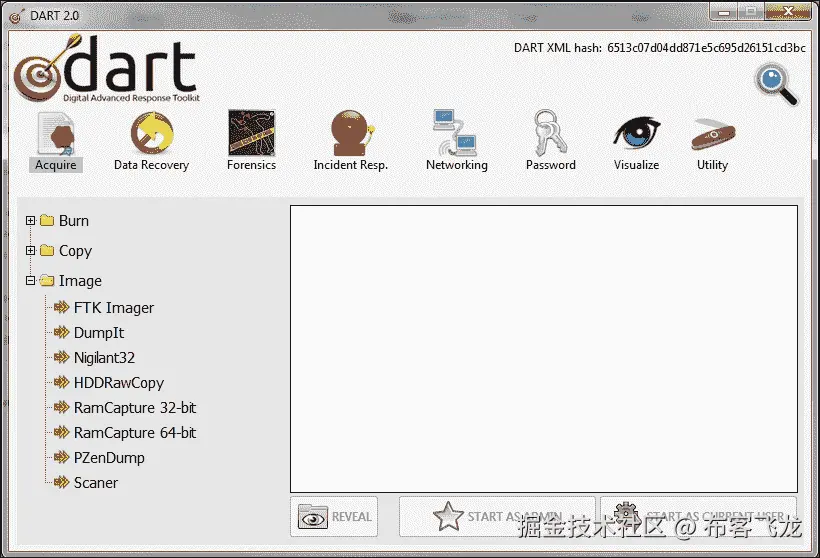
Task: Maximize the DART 2.0 window
Action: (751, 12)
